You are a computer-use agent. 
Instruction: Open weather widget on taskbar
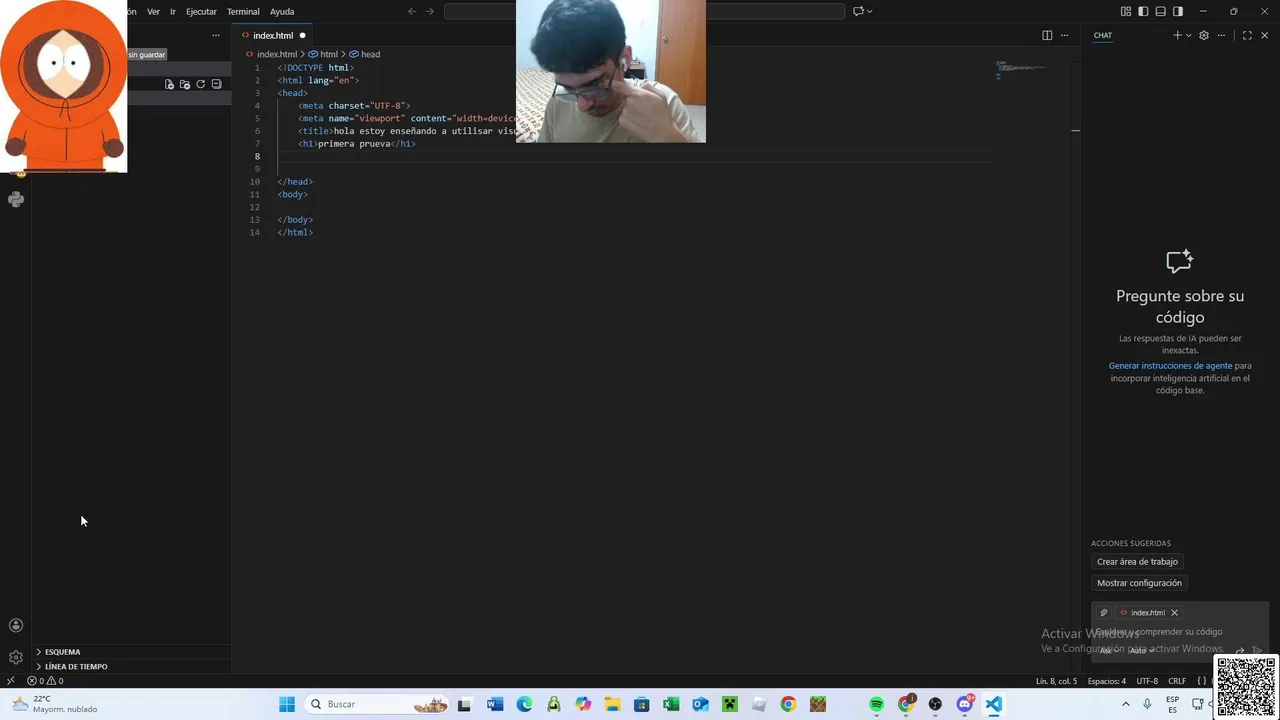click(55, 704)
